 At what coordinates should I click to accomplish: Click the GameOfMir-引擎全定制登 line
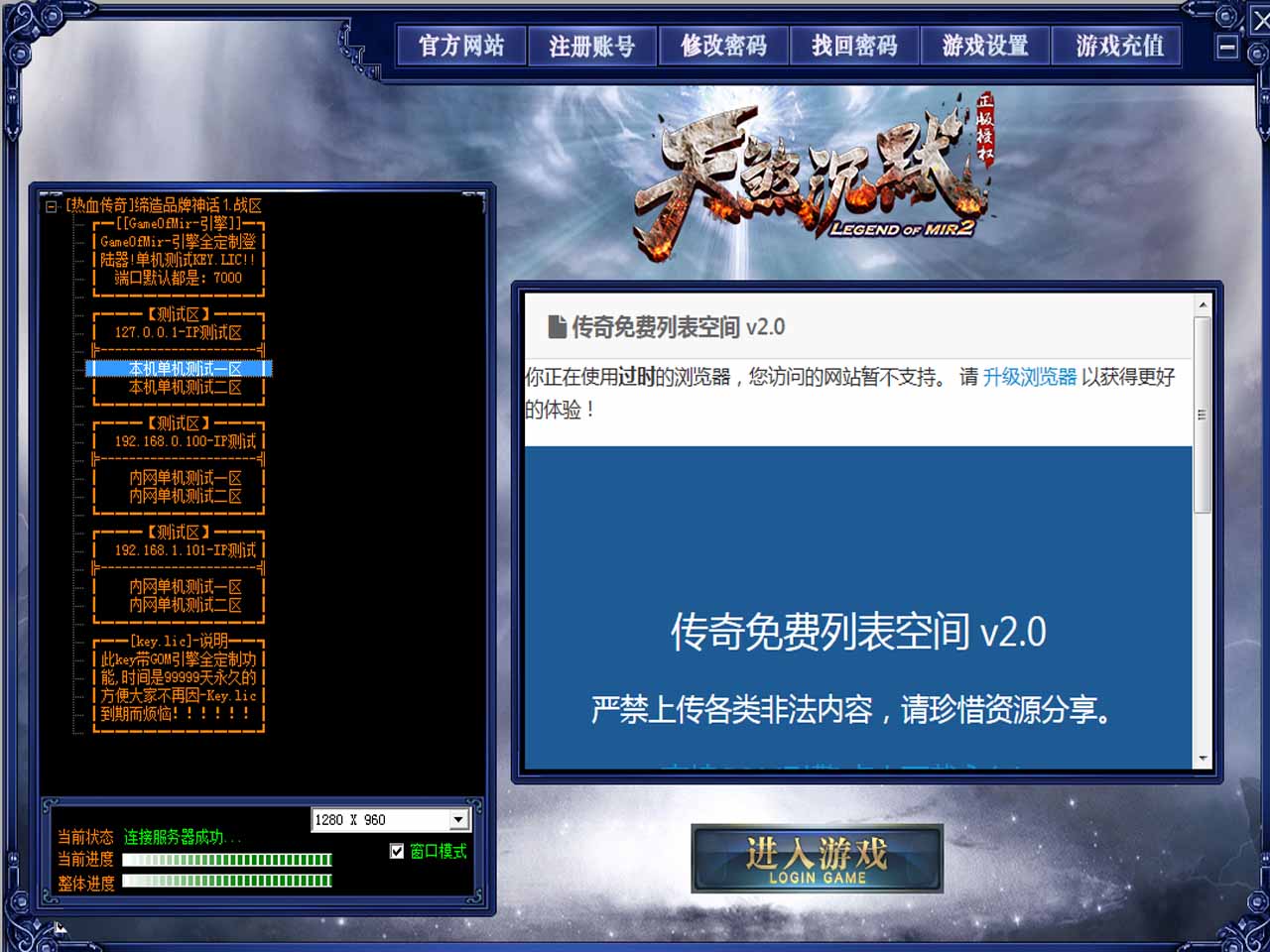(x=179, y=241)
